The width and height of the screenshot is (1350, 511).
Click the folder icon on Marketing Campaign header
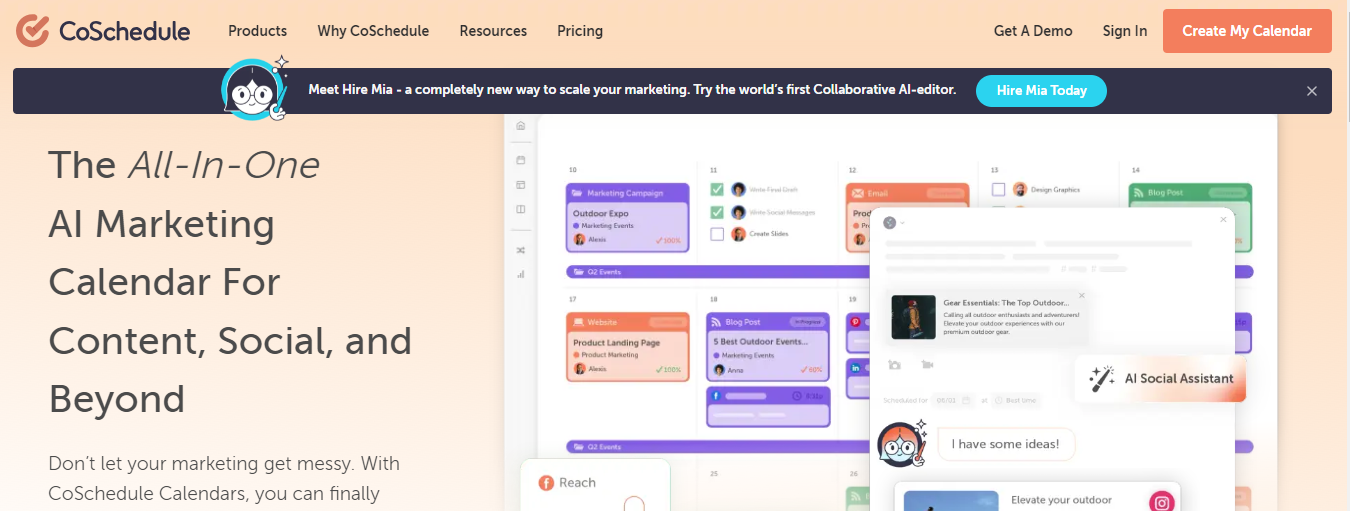coord(578,193)
